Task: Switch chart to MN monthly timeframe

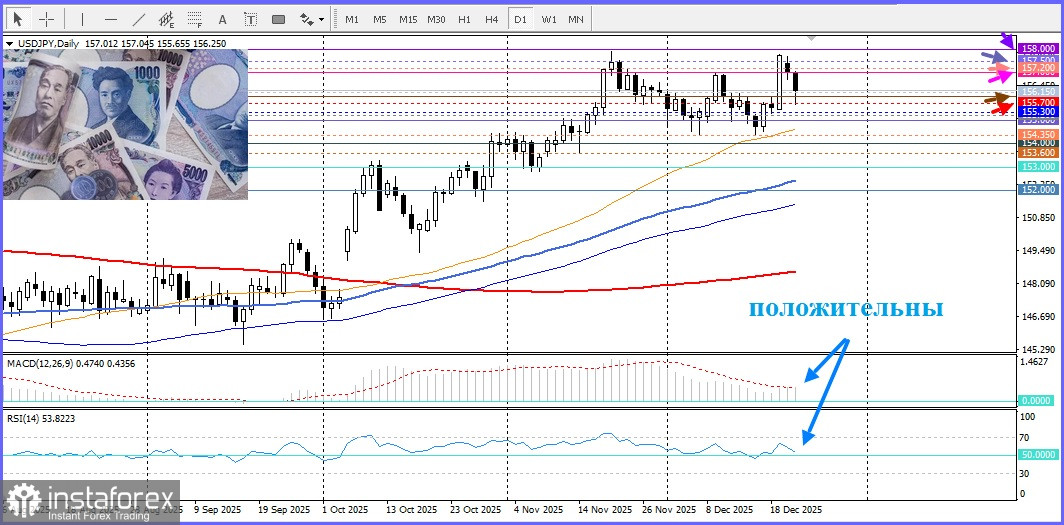Action: coord(575,19)
